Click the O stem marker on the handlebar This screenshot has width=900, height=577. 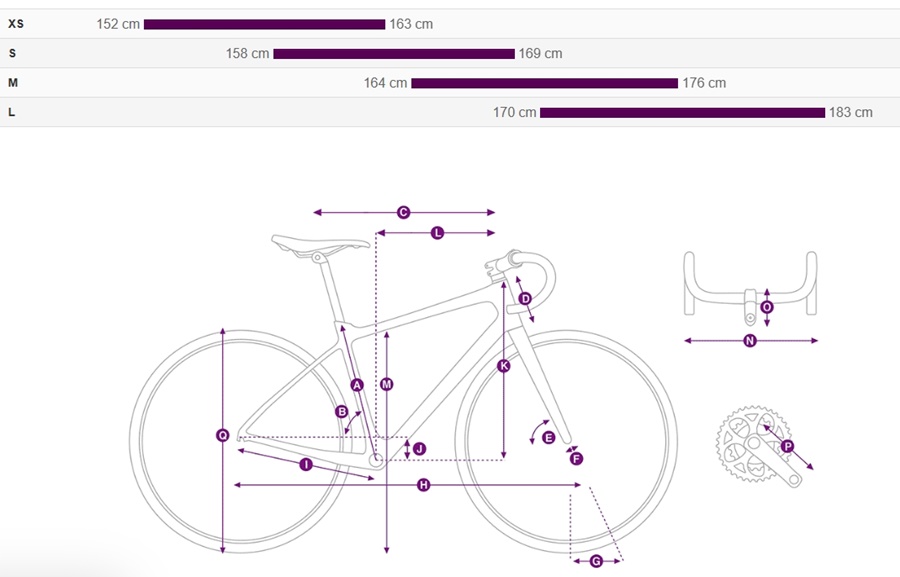[x=767, y=307]
